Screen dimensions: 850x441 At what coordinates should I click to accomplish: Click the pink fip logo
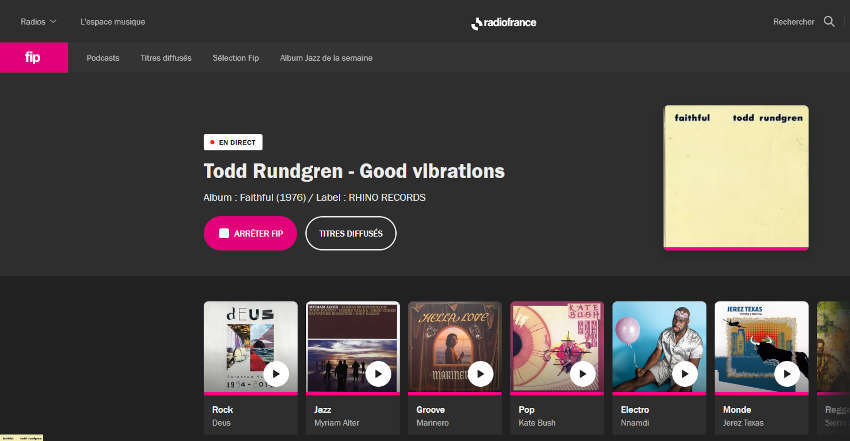(x=34, y=57)
